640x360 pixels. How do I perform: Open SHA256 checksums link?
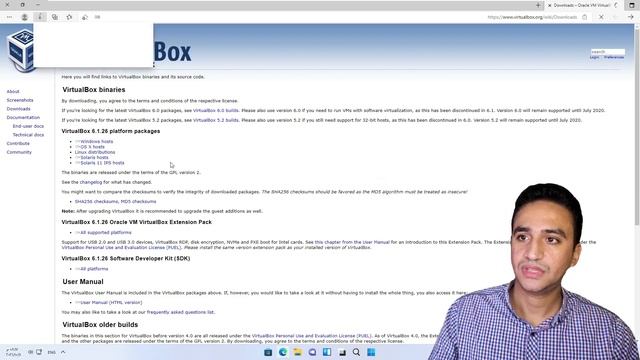pyautogui.click(x=97, y=202)
